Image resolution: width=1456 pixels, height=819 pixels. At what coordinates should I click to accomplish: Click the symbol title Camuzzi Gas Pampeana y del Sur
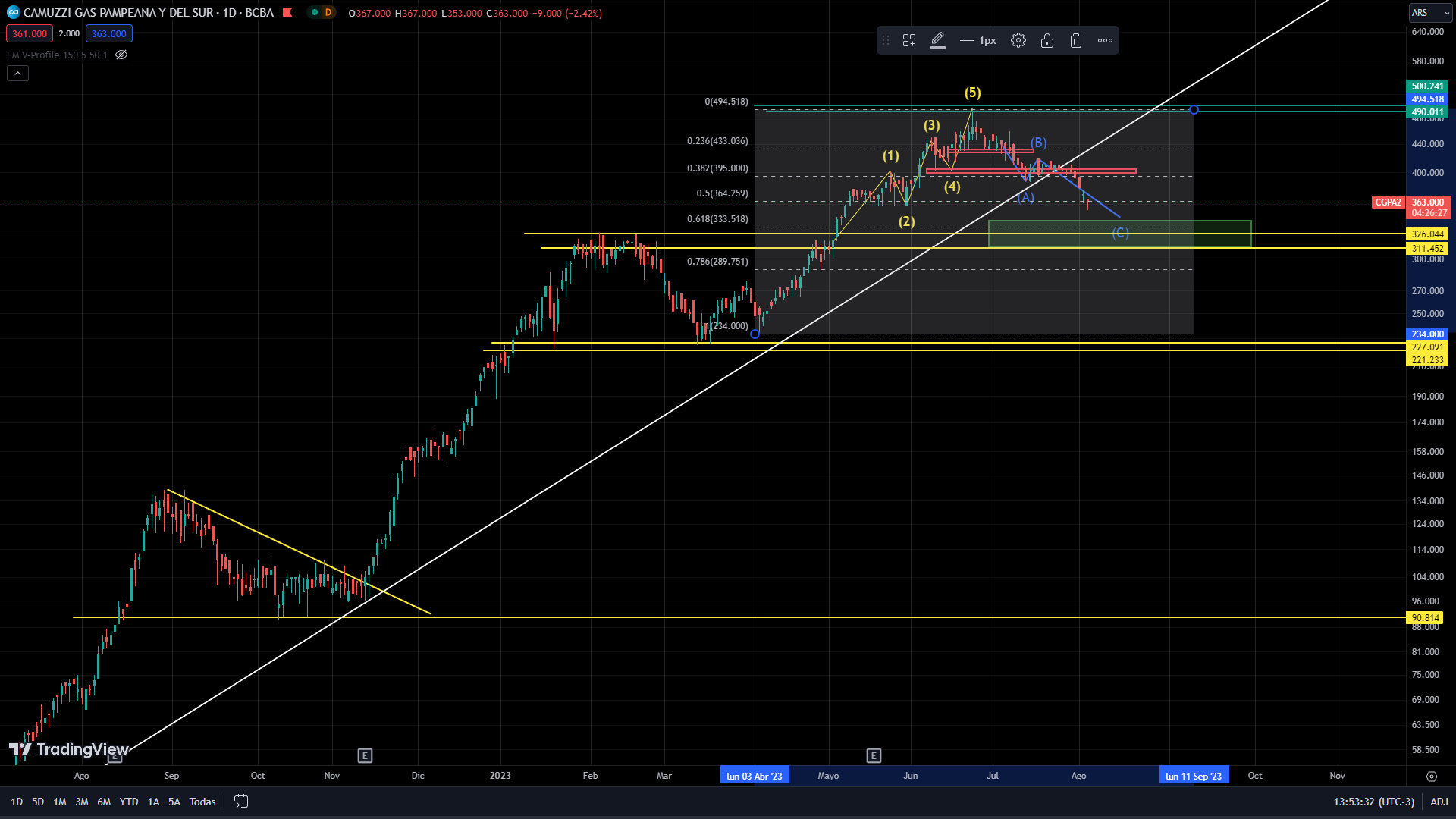click(x=119, y=13)
